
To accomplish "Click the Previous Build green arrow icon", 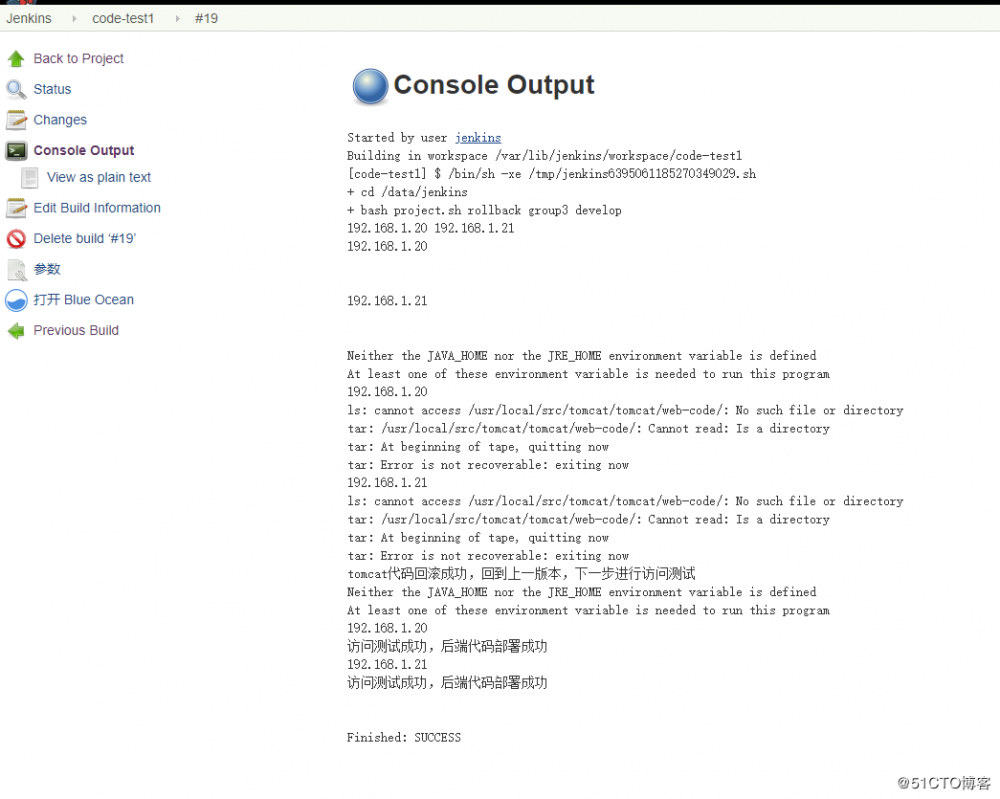I will (15, 330).
